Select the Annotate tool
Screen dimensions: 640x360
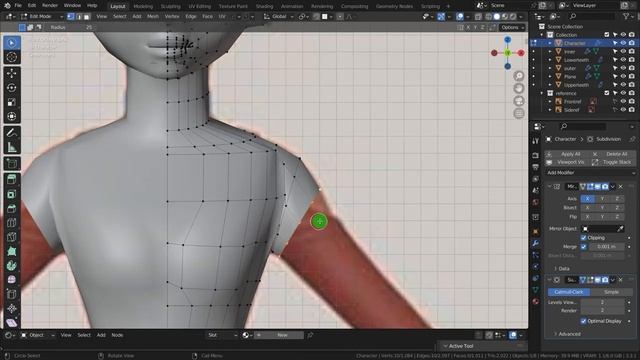11,133
